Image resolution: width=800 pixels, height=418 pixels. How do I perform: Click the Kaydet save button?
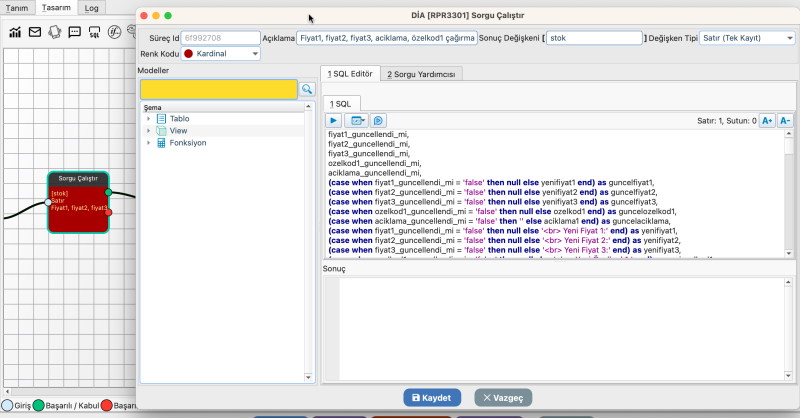432,397
